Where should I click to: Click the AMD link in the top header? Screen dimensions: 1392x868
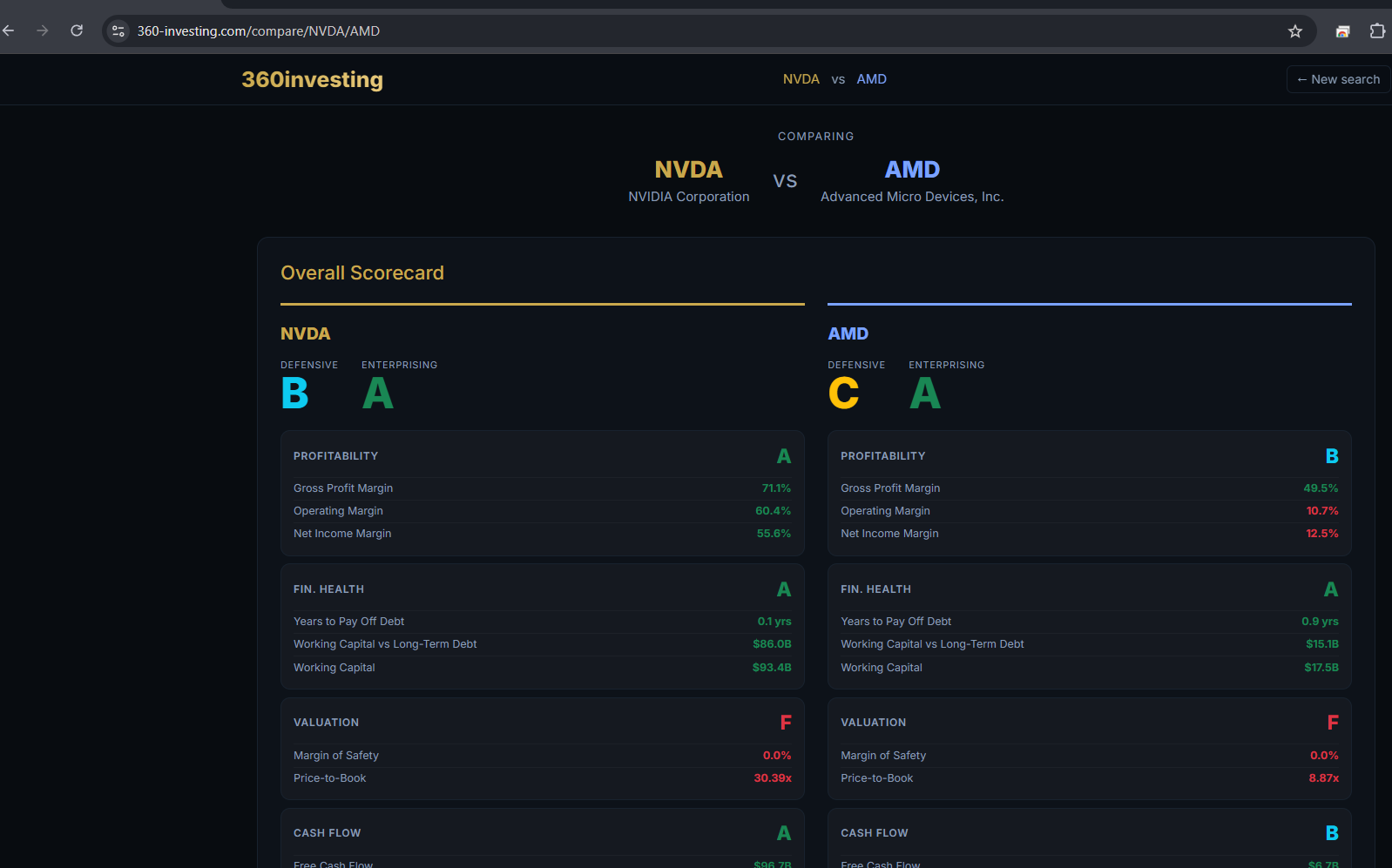click(871, 79)
